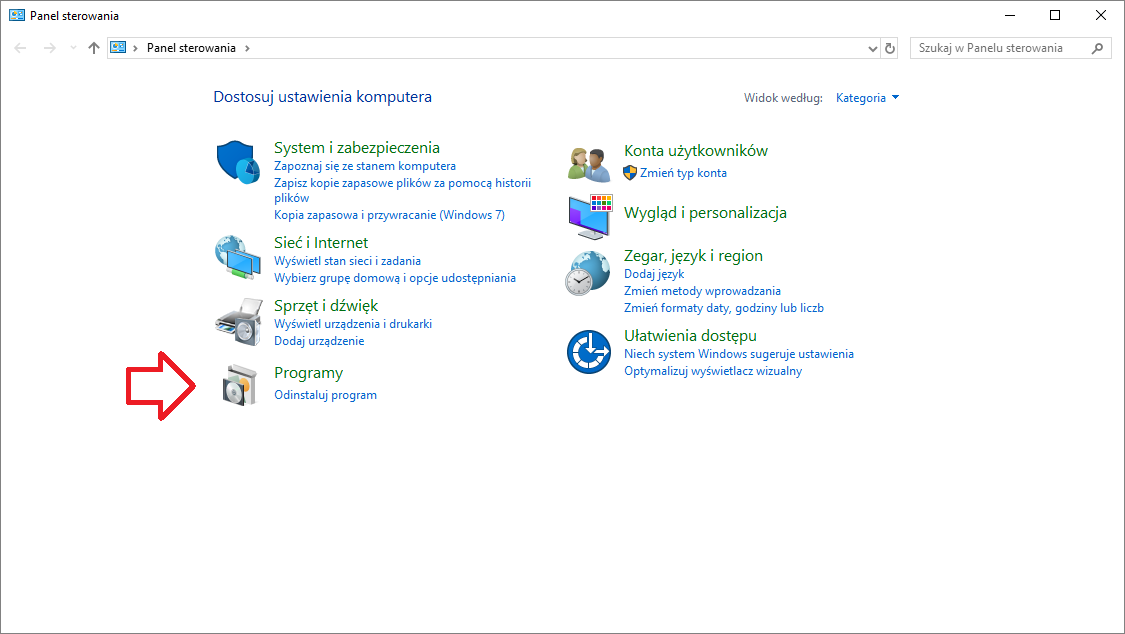Open Sprzęt i dźwięk heading

(326, 306)
